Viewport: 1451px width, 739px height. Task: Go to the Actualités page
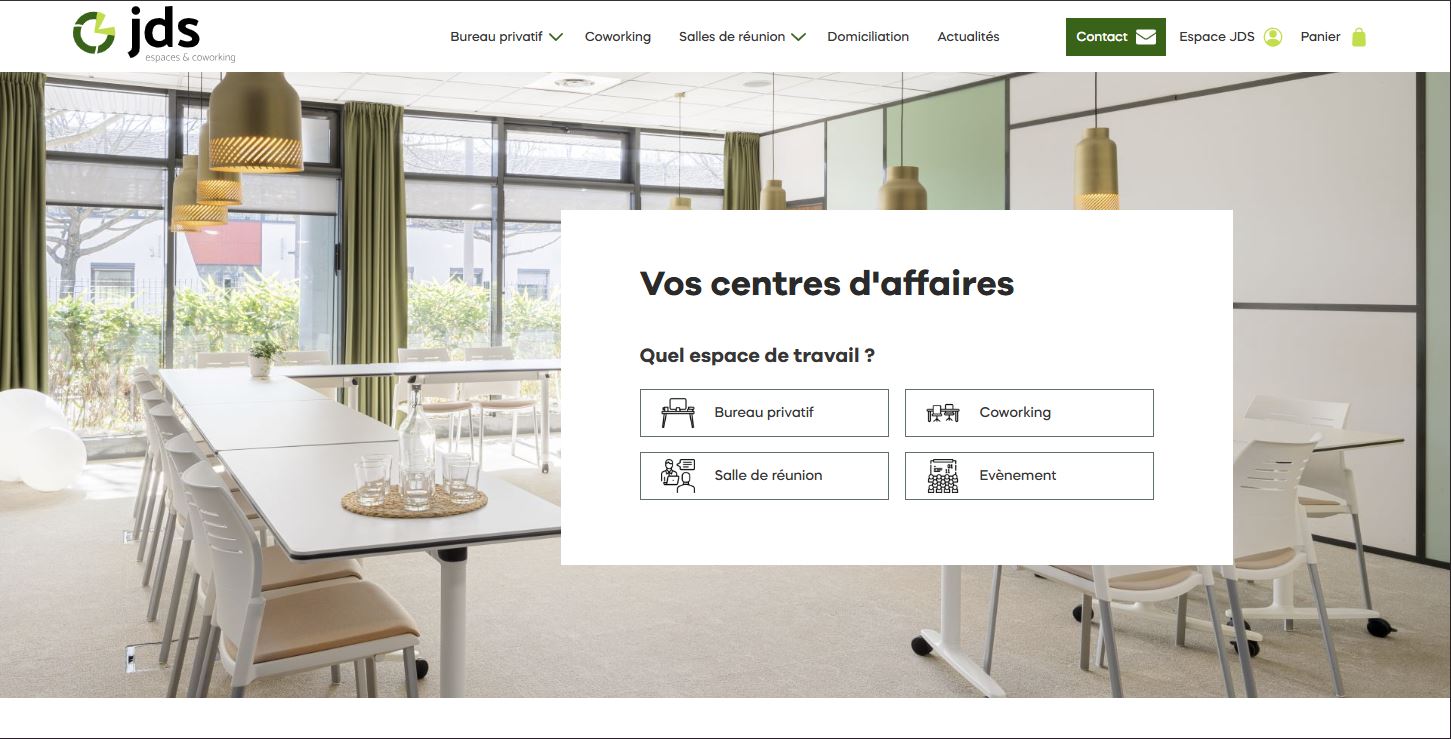click(x=968, y=37)
